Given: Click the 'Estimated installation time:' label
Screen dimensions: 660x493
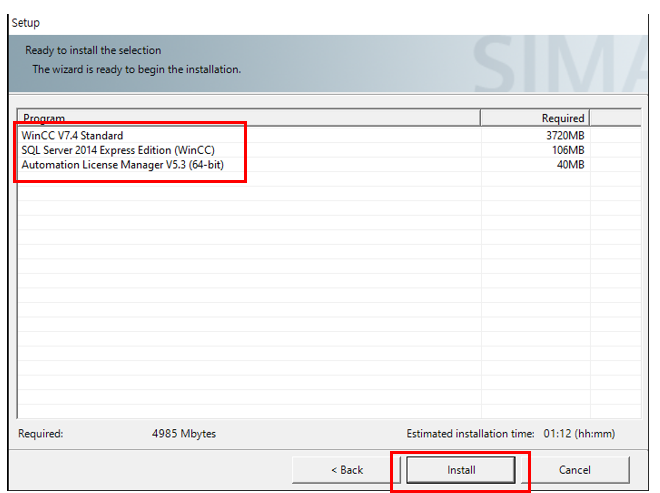Looking at the screenshot, I should 470,433.
